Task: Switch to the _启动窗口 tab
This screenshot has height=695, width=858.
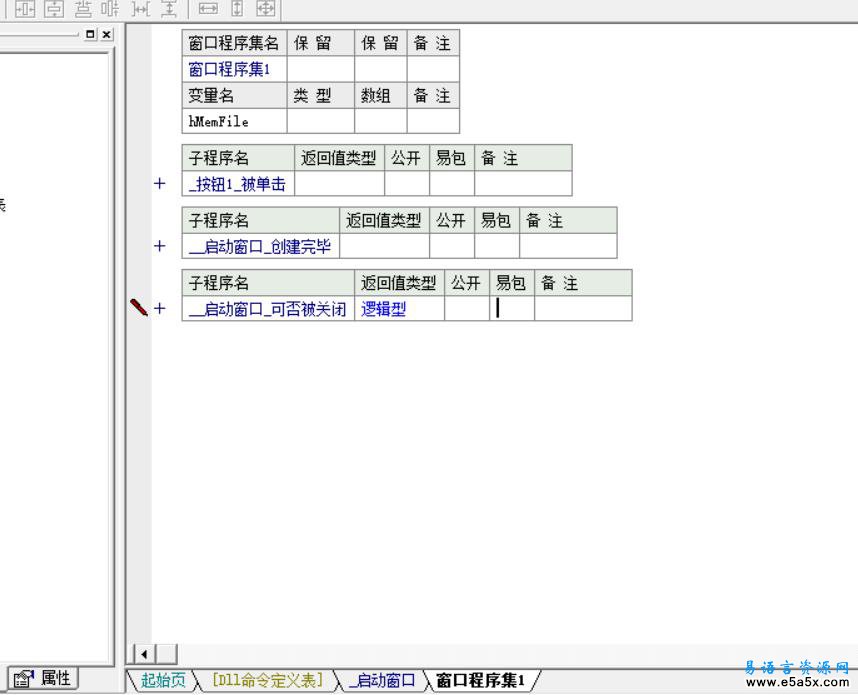Action: point(382,680)
